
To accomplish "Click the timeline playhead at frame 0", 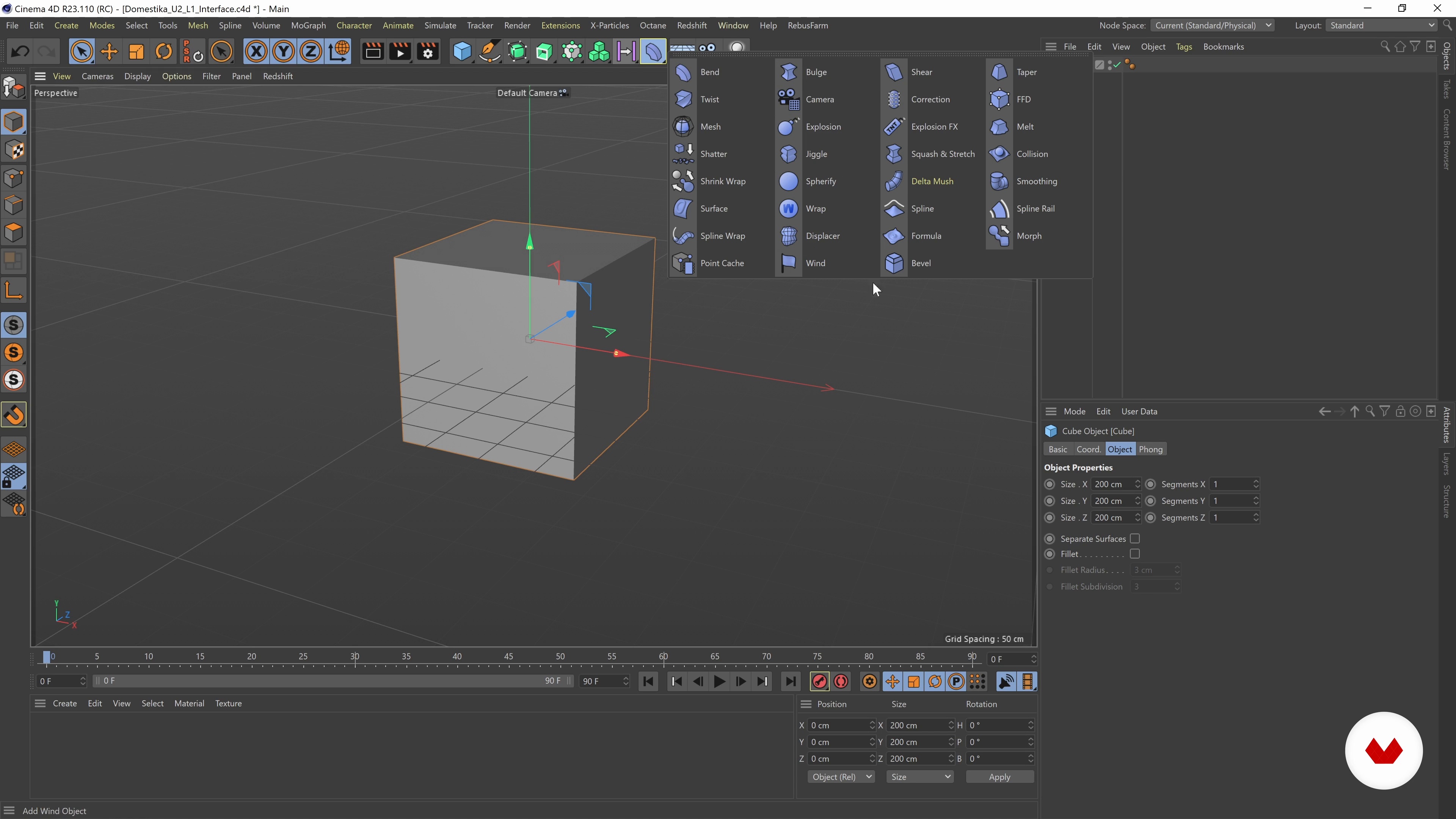I will click(47, 657).
